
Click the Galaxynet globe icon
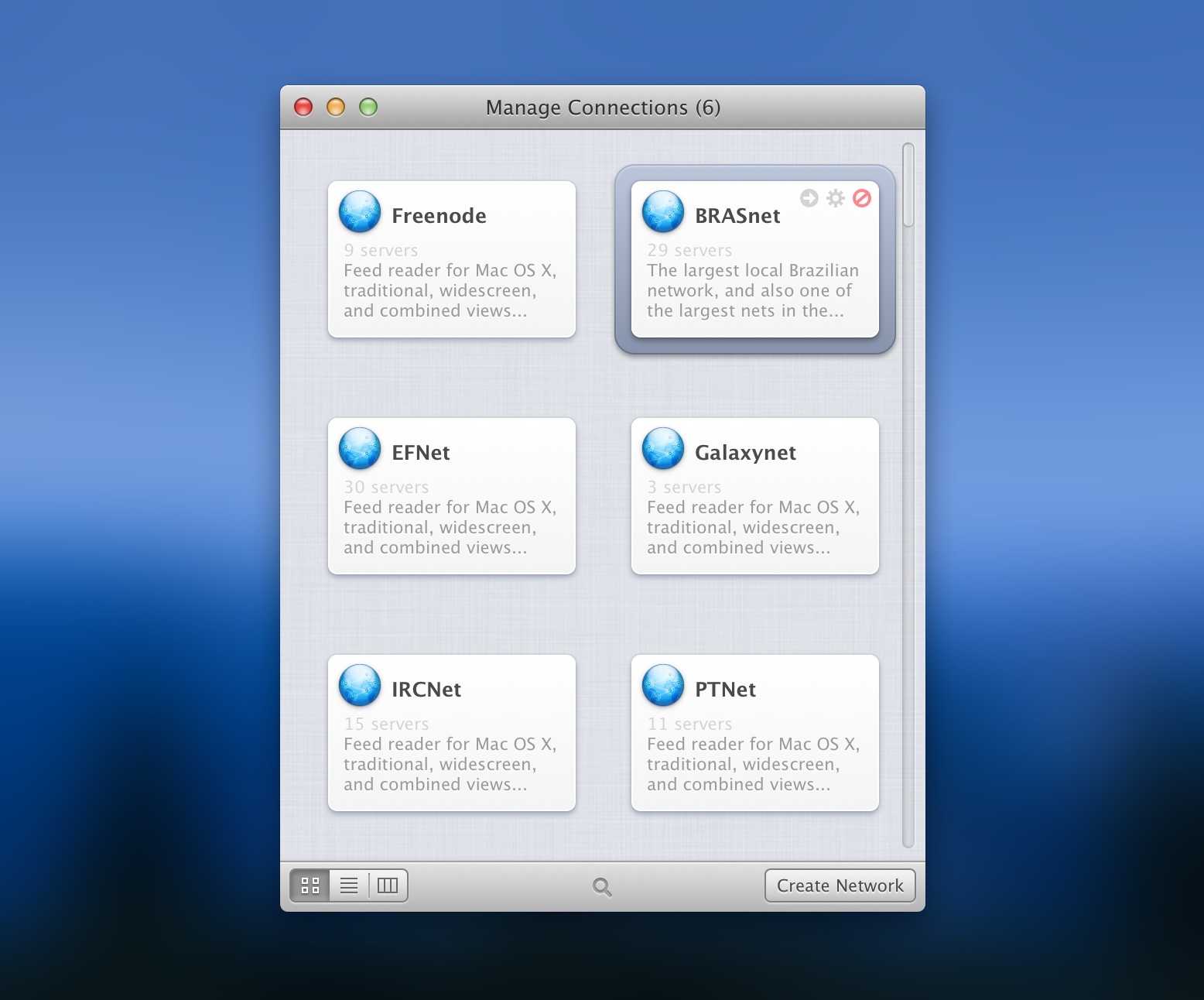(663, 449)
